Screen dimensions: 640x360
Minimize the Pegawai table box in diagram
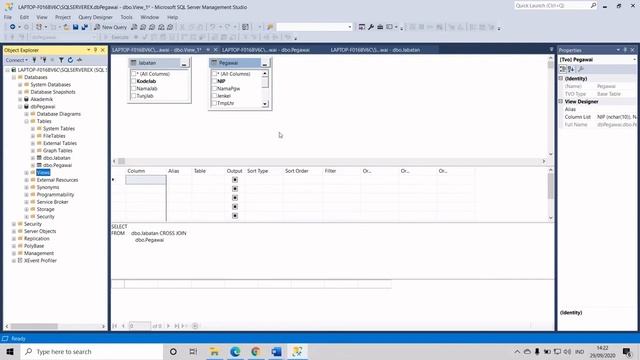[265, 63]
